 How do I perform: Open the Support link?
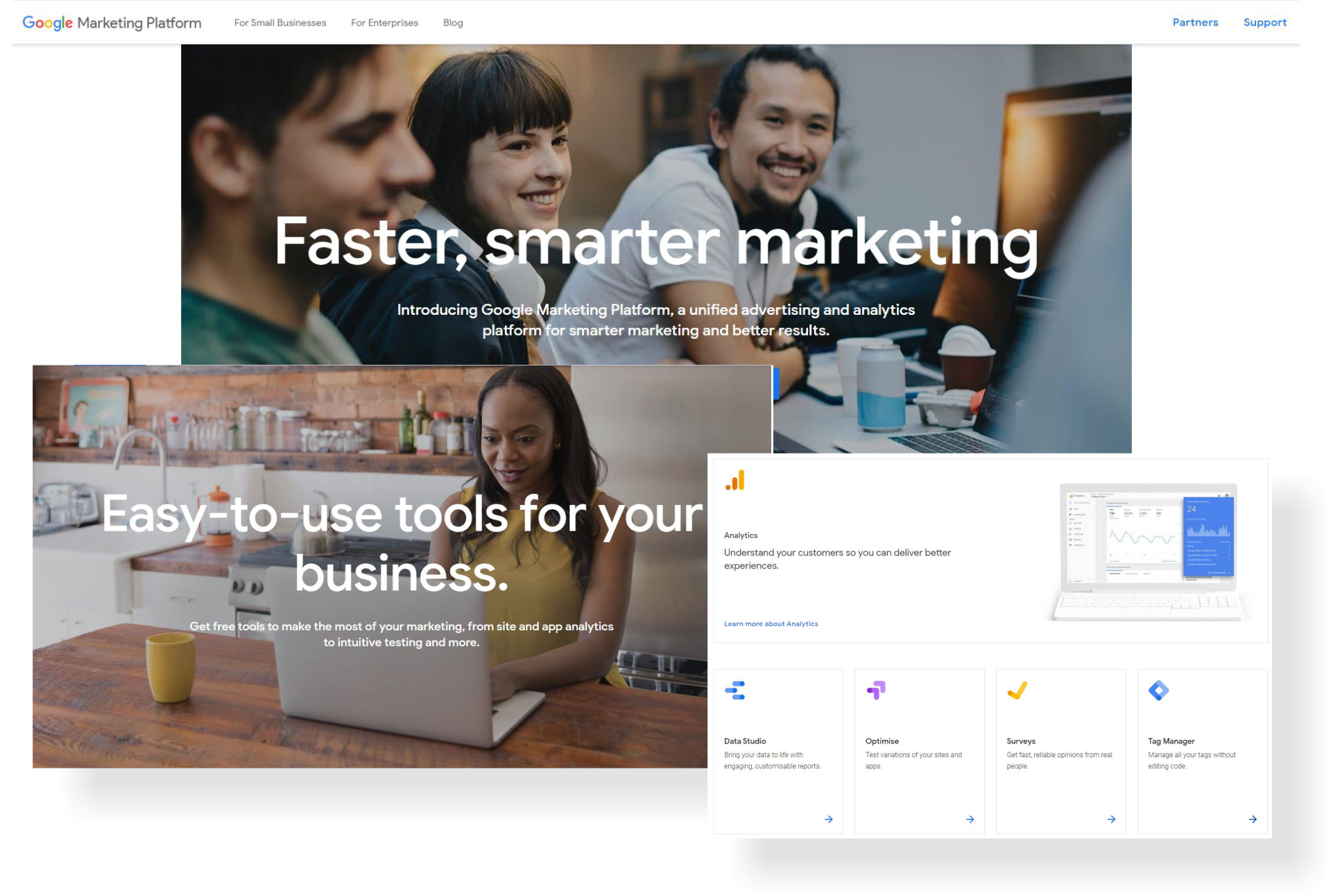[1265, 22]
